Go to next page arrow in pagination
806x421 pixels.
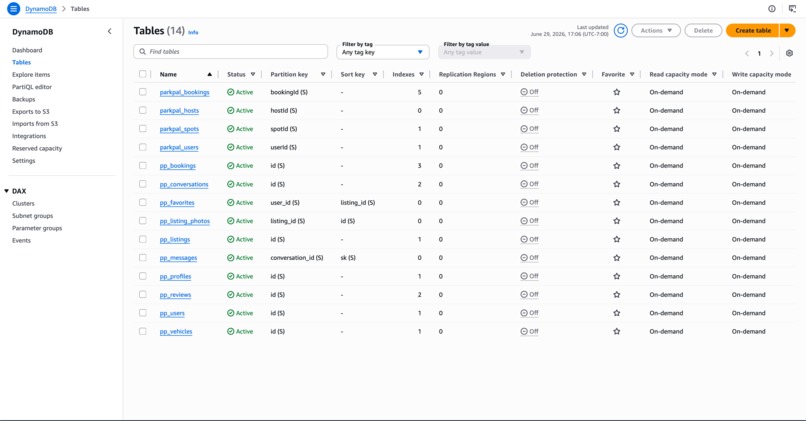pos(771,53)
